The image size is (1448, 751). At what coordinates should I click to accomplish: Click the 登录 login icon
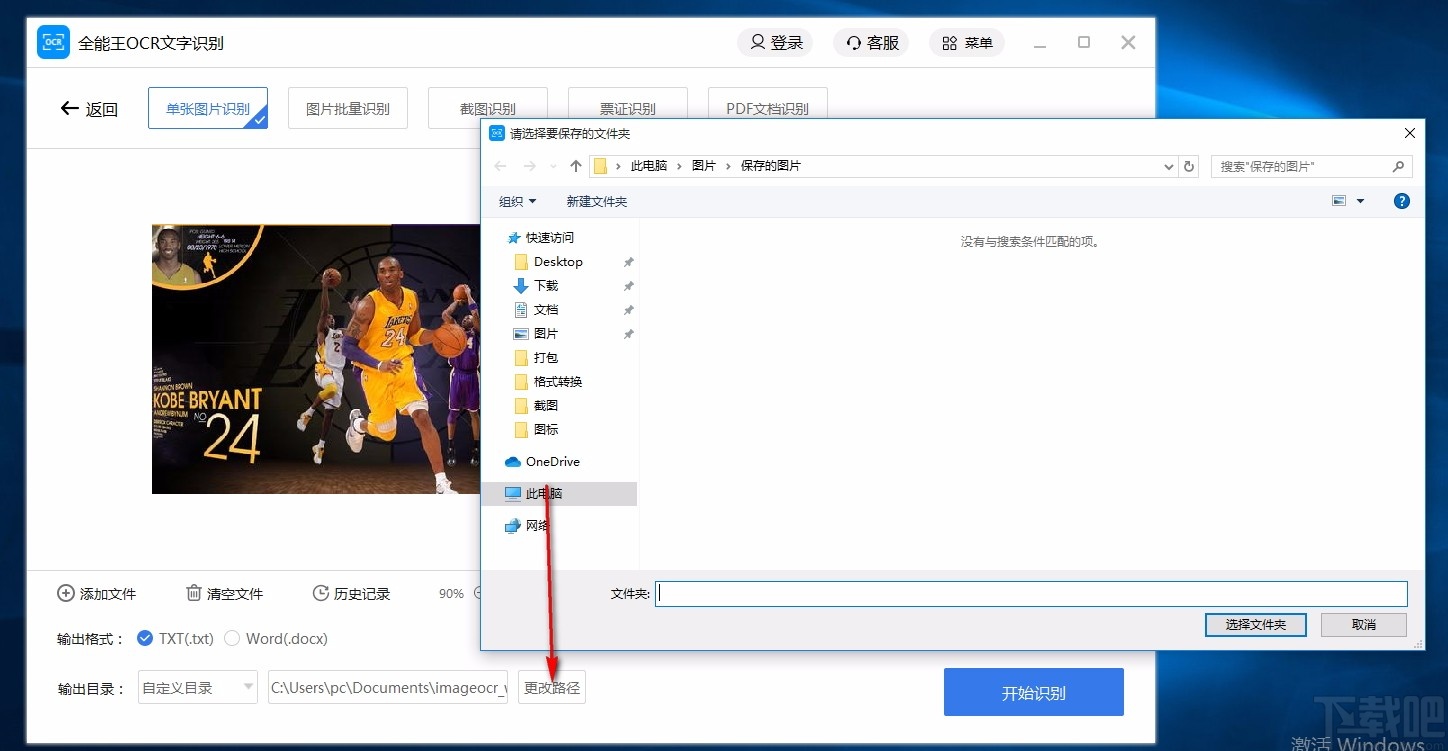758,42
